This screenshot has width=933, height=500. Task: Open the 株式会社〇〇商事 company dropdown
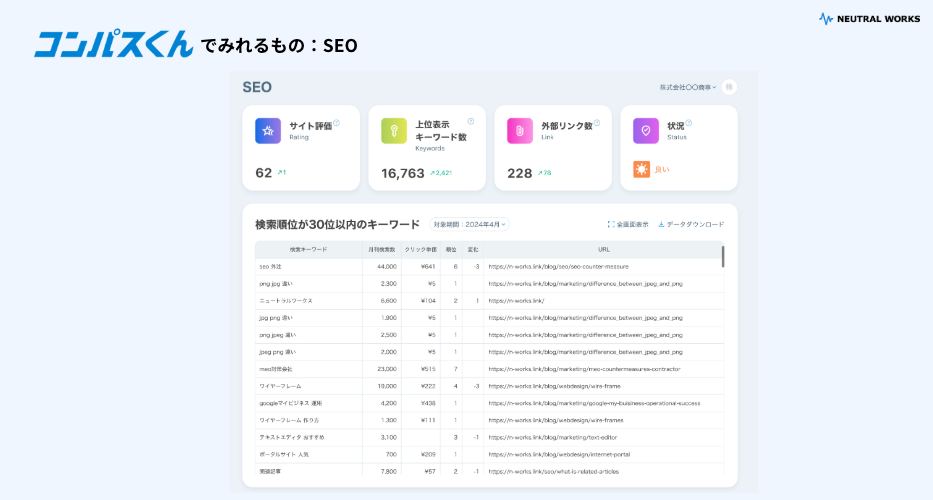688,88
